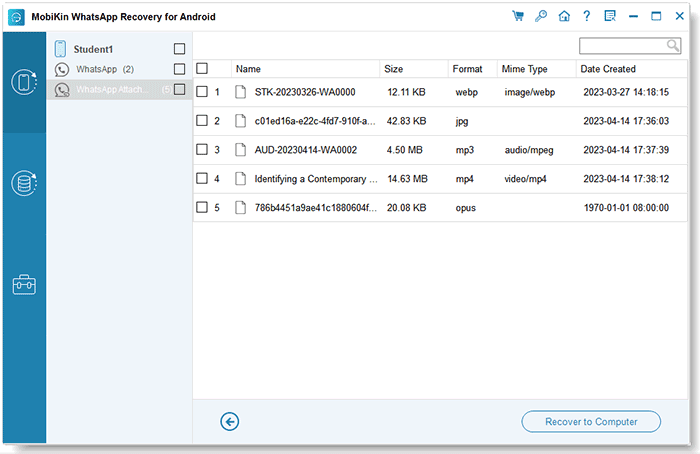Click the 42.83 KB size cell

(x=406, y=121)
